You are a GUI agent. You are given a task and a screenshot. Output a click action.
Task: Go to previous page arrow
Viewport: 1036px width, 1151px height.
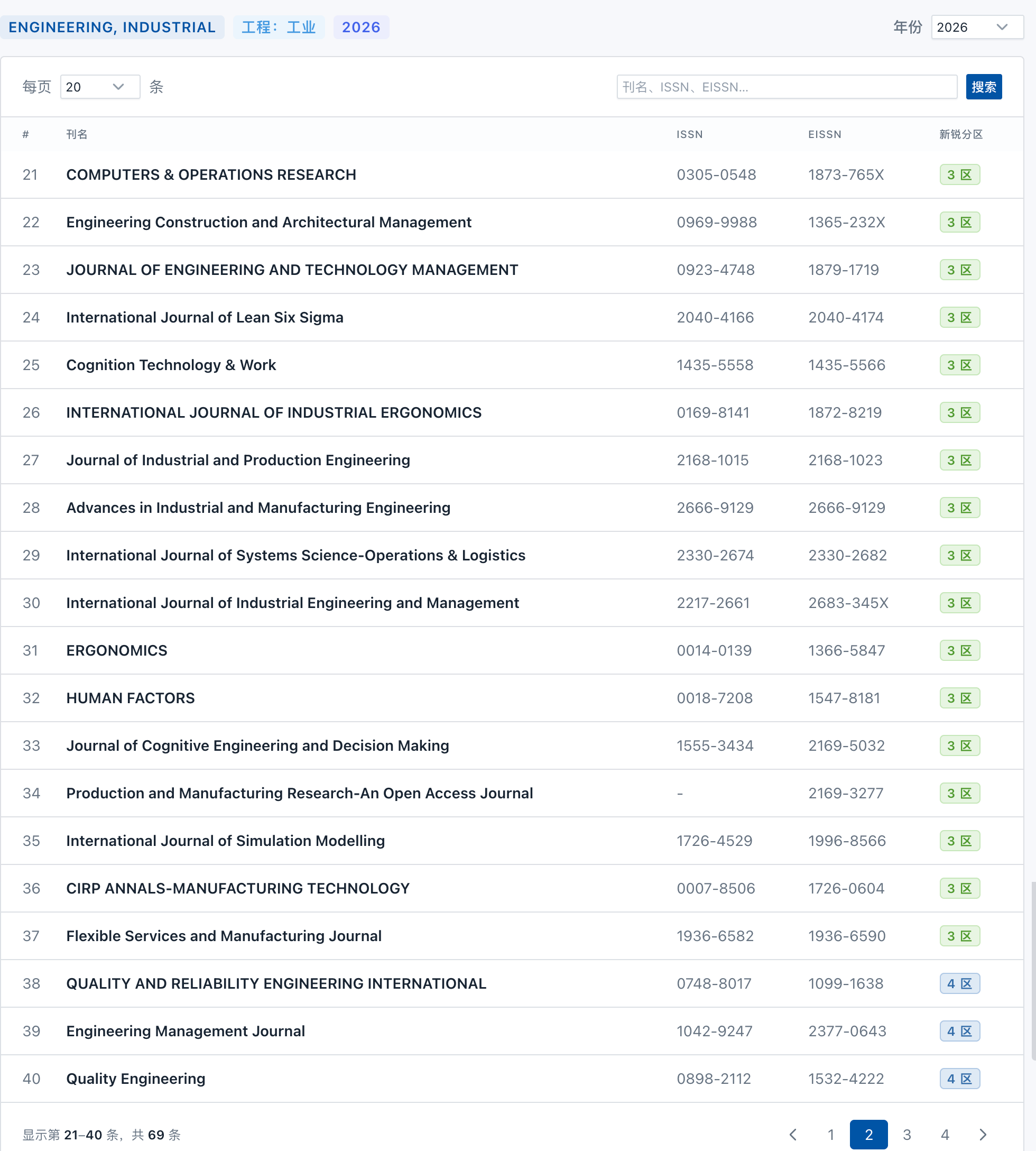[x=793, y=1135]
